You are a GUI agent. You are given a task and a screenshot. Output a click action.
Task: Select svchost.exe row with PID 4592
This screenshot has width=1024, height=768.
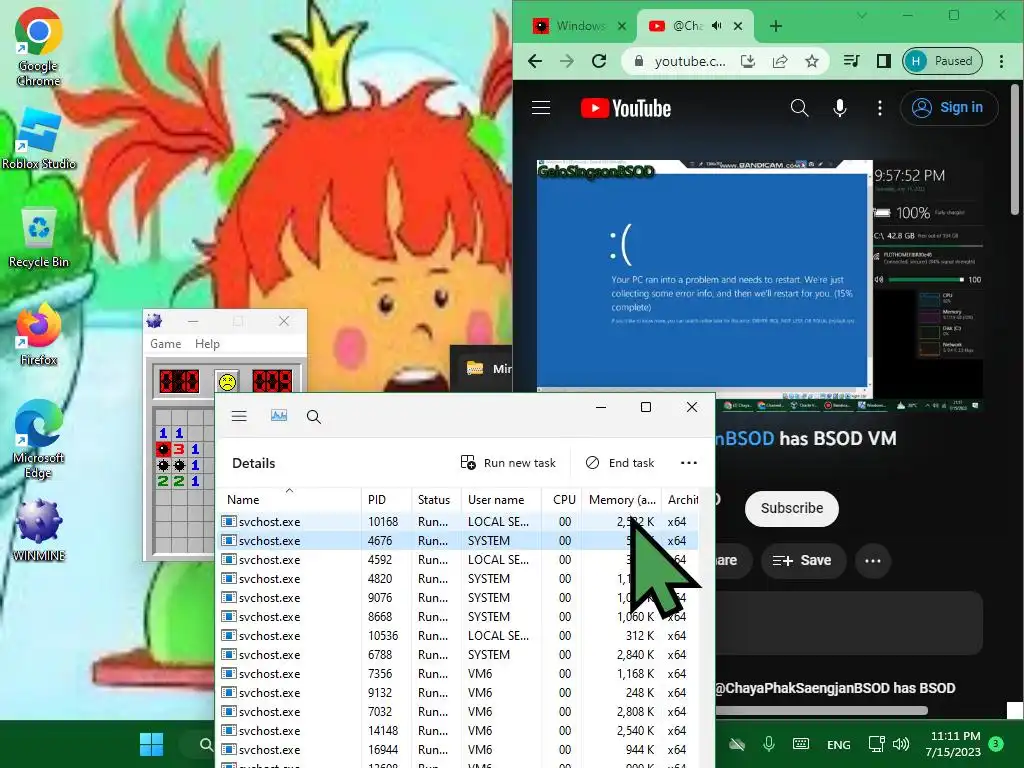pyautogui.click(x=459, y=560)
